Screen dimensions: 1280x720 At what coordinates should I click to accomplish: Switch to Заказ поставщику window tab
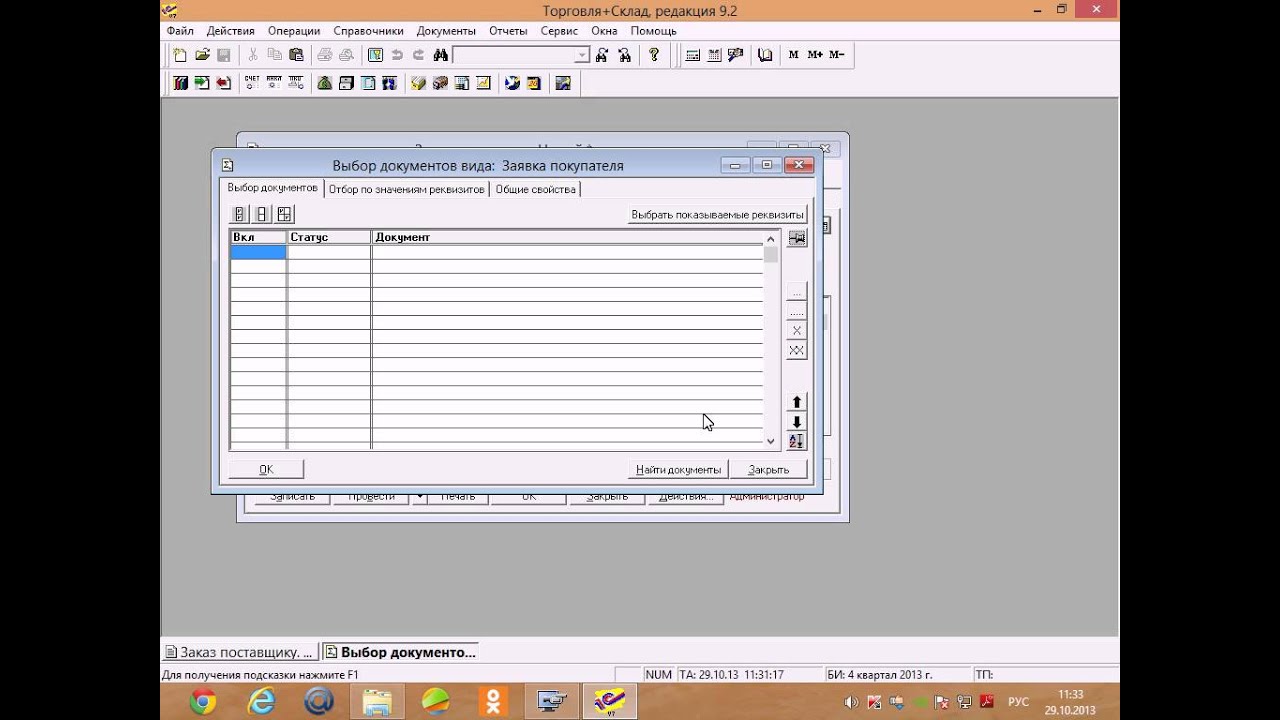(x=240, y=652)
